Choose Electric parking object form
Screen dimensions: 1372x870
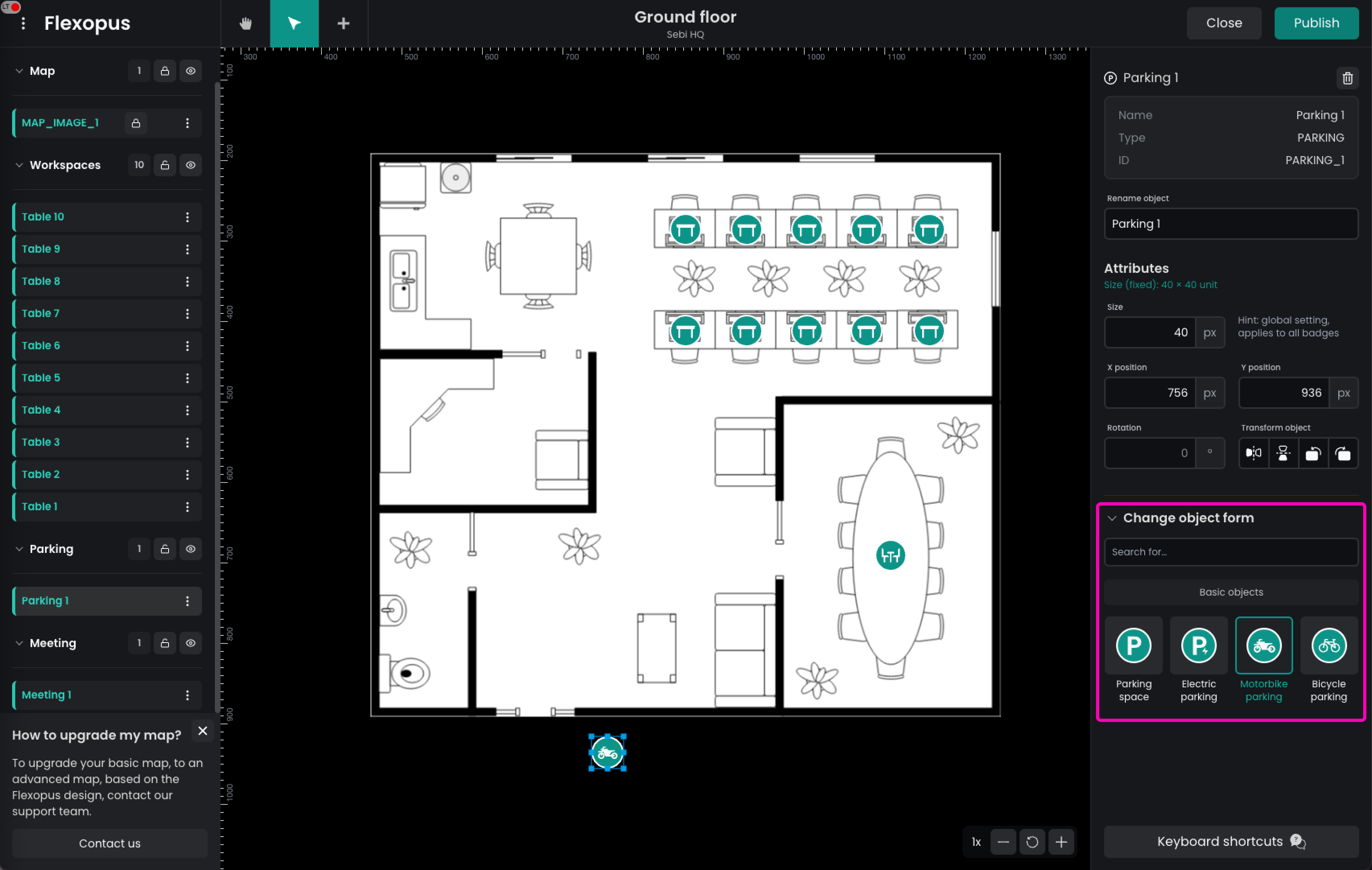1198,645
